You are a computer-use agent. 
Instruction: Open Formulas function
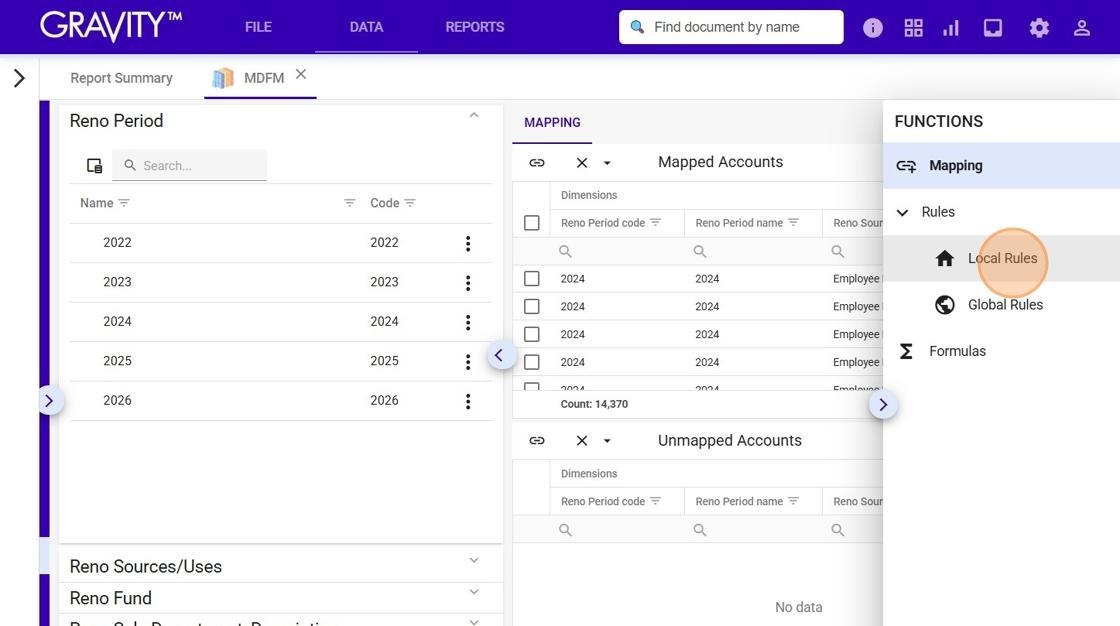pos(957,352)
